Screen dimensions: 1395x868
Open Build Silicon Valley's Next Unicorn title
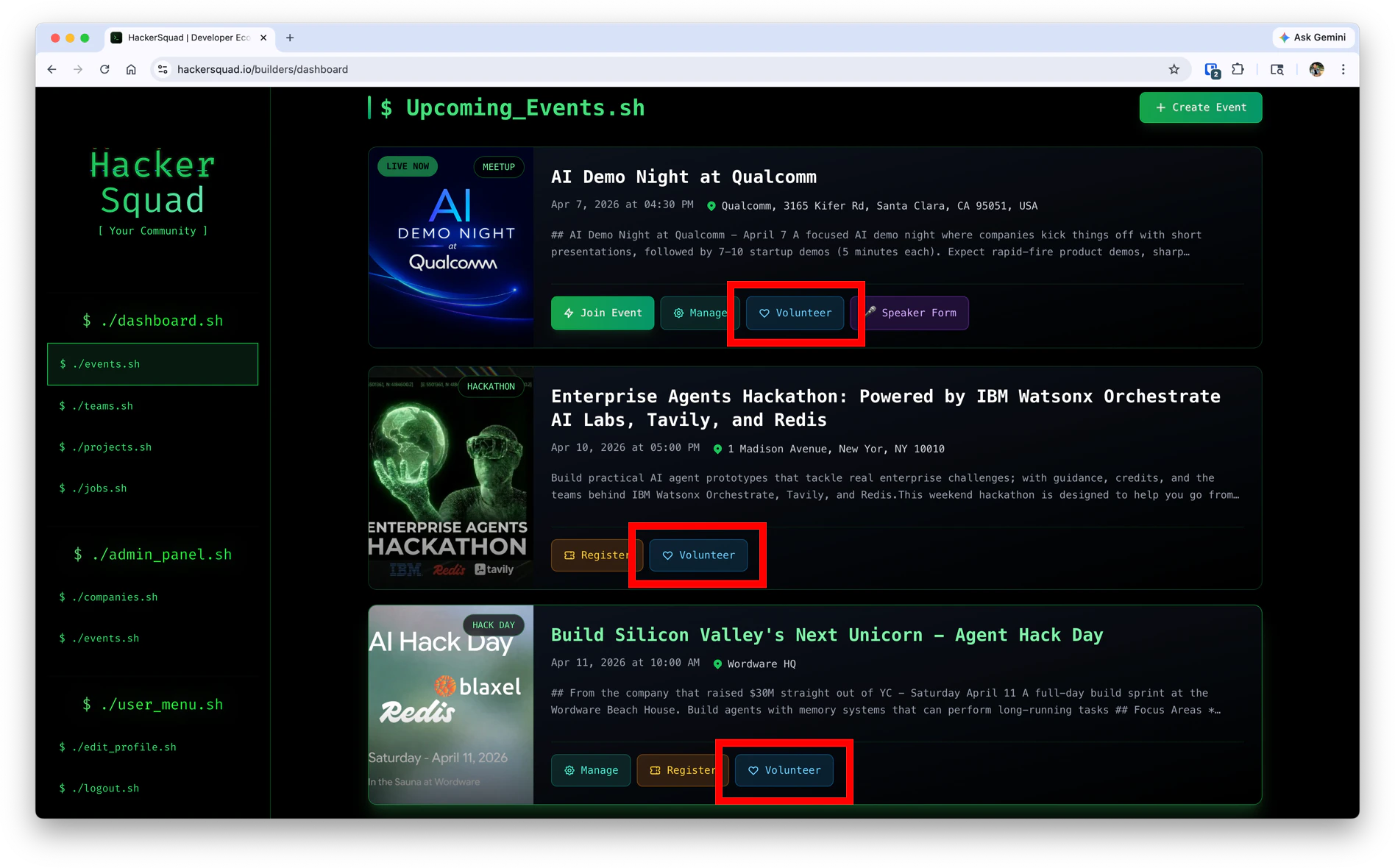[827, 636]
